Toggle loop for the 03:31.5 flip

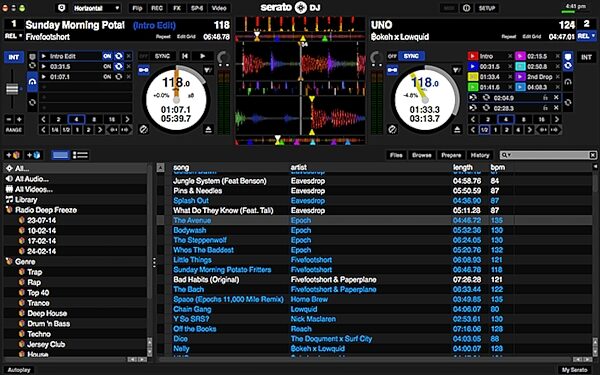[119, 67]
